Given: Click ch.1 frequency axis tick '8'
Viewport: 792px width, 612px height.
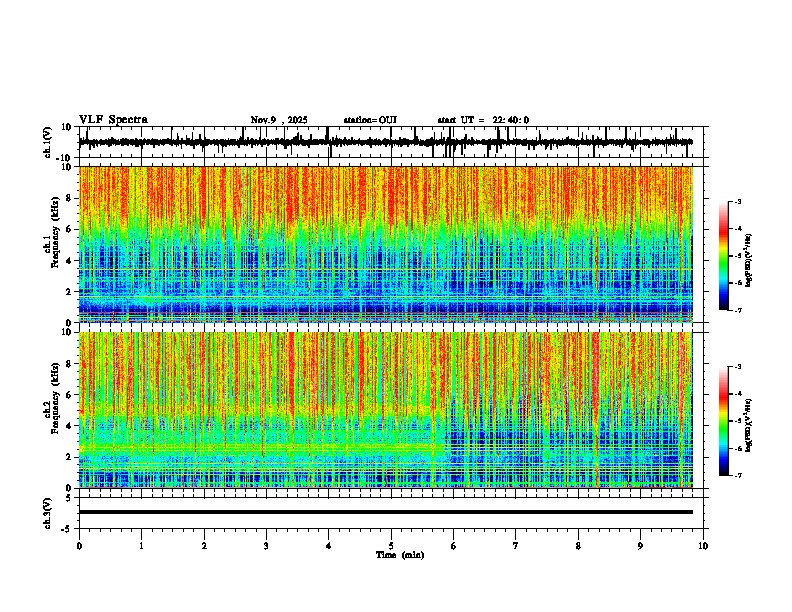Looking at the screenshot, I should [x=69, y=198].
